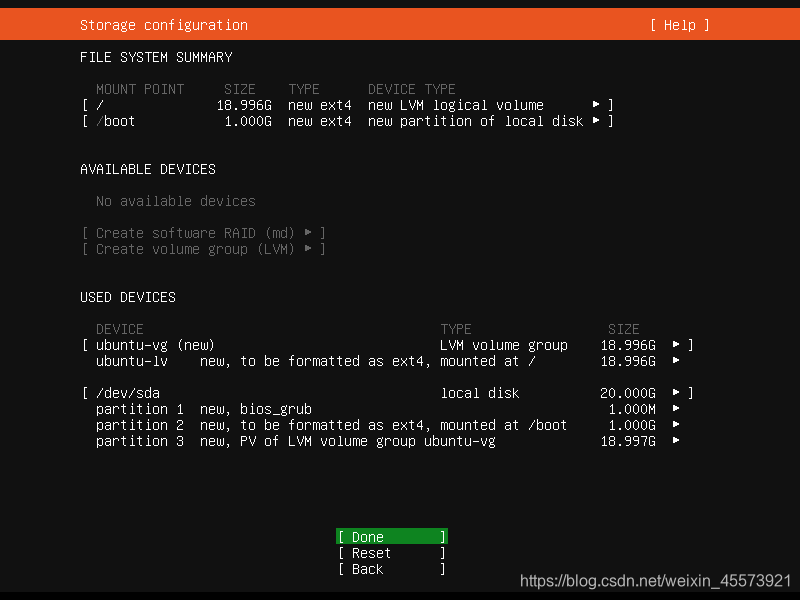Select the ubuntu-lv device entry
Viewport: 800px width, 600px height.
click(x=132, y=361)
